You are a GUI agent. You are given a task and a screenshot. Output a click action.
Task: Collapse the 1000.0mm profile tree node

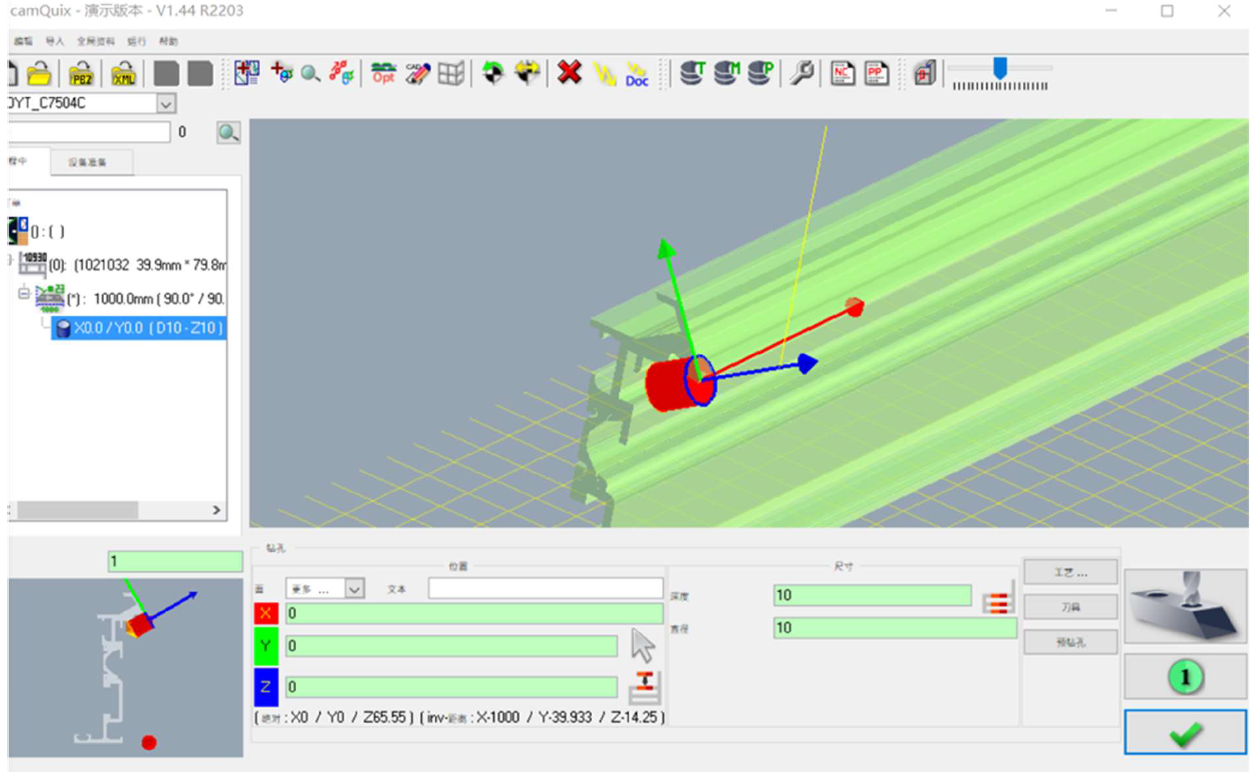click(x=24, y=293)
